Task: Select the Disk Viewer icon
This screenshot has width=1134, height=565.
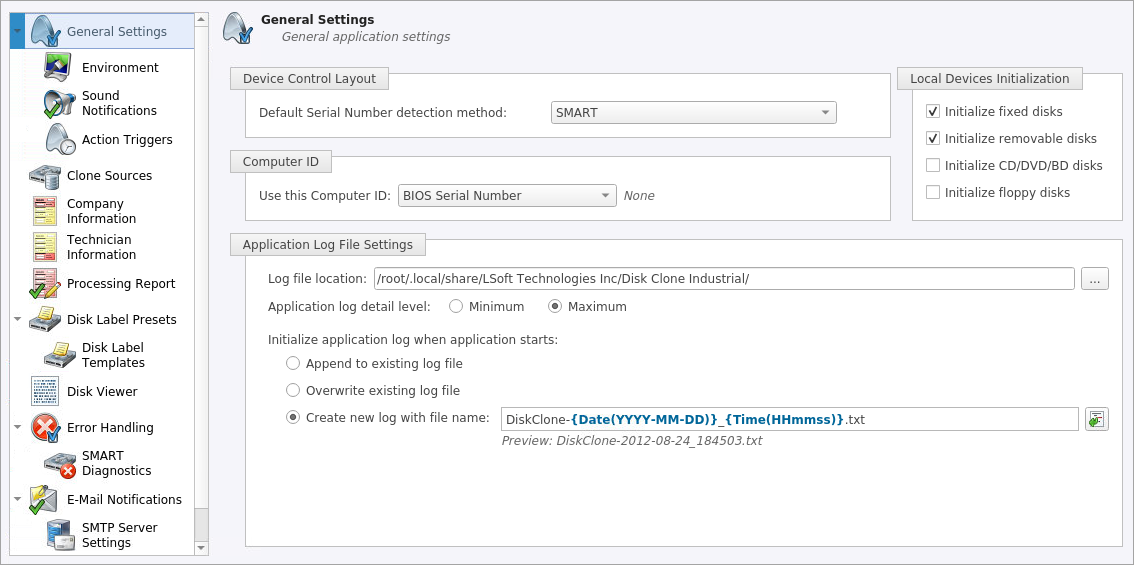Action: [44, 391]
